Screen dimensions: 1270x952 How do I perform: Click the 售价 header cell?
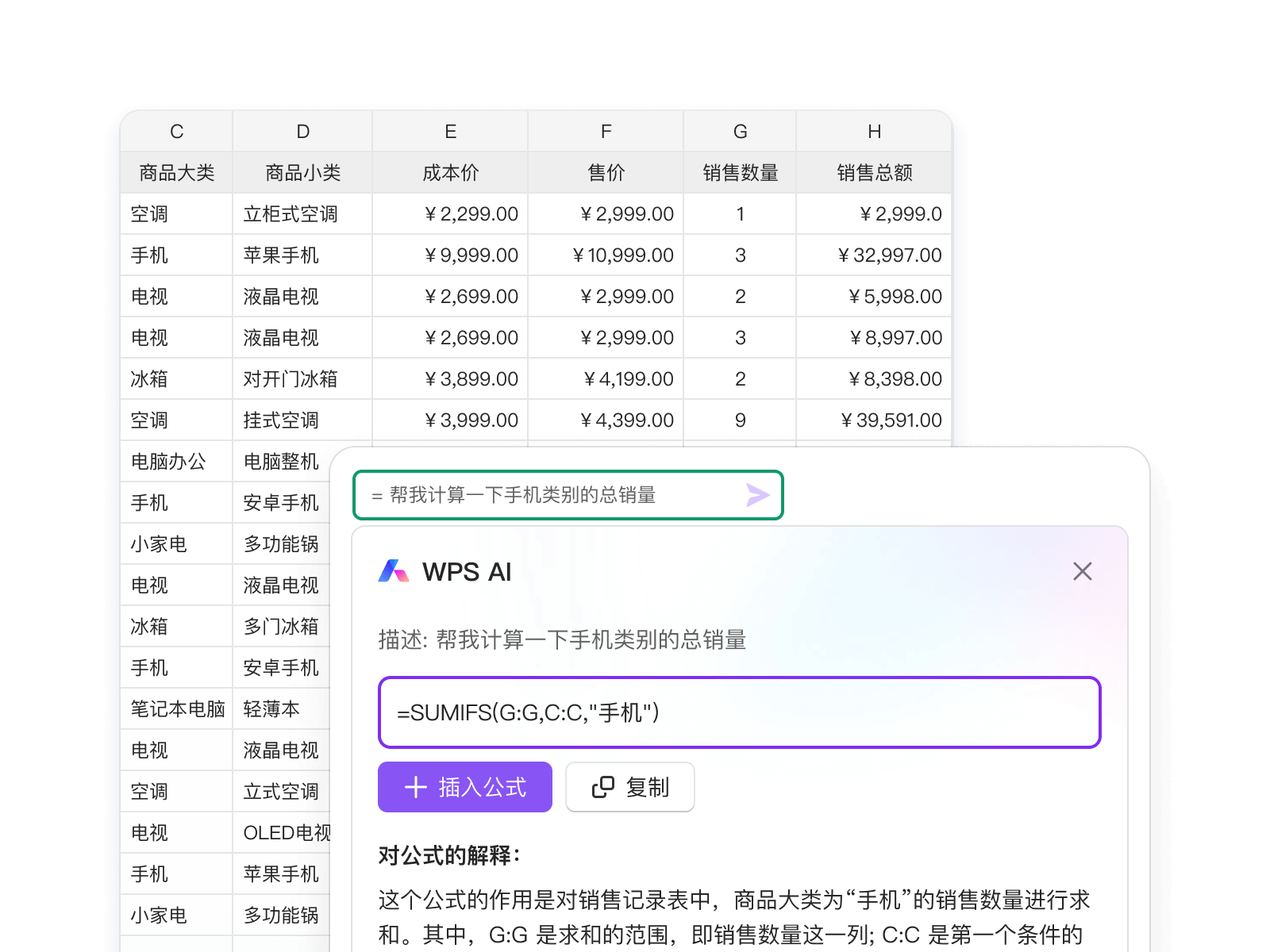point(606,172)
